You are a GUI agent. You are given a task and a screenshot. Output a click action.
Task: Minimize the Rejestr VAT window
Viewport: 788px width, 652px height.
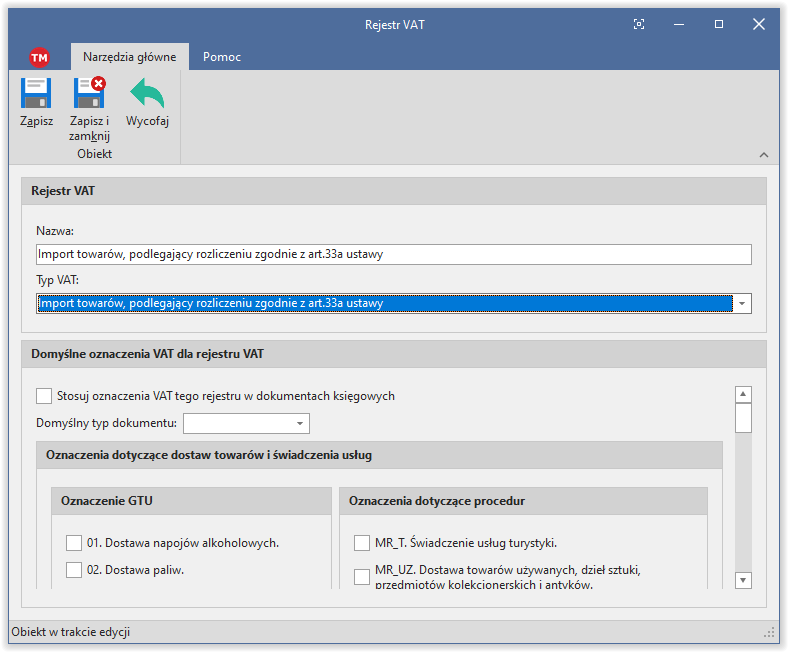tap(679, 24)
